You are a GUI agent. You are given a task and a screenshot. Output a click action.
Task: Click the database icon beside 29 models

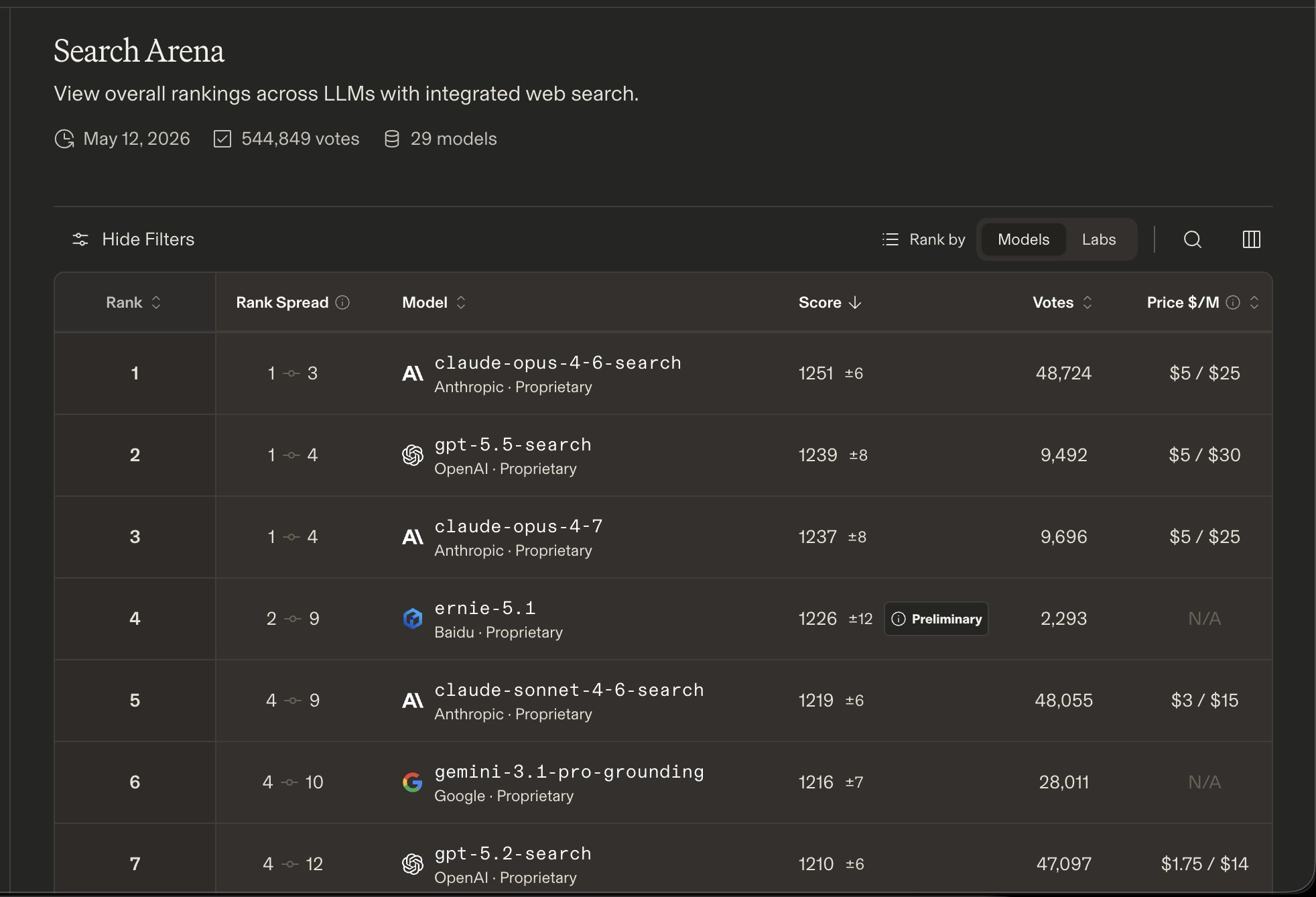[x=392, y=139]
